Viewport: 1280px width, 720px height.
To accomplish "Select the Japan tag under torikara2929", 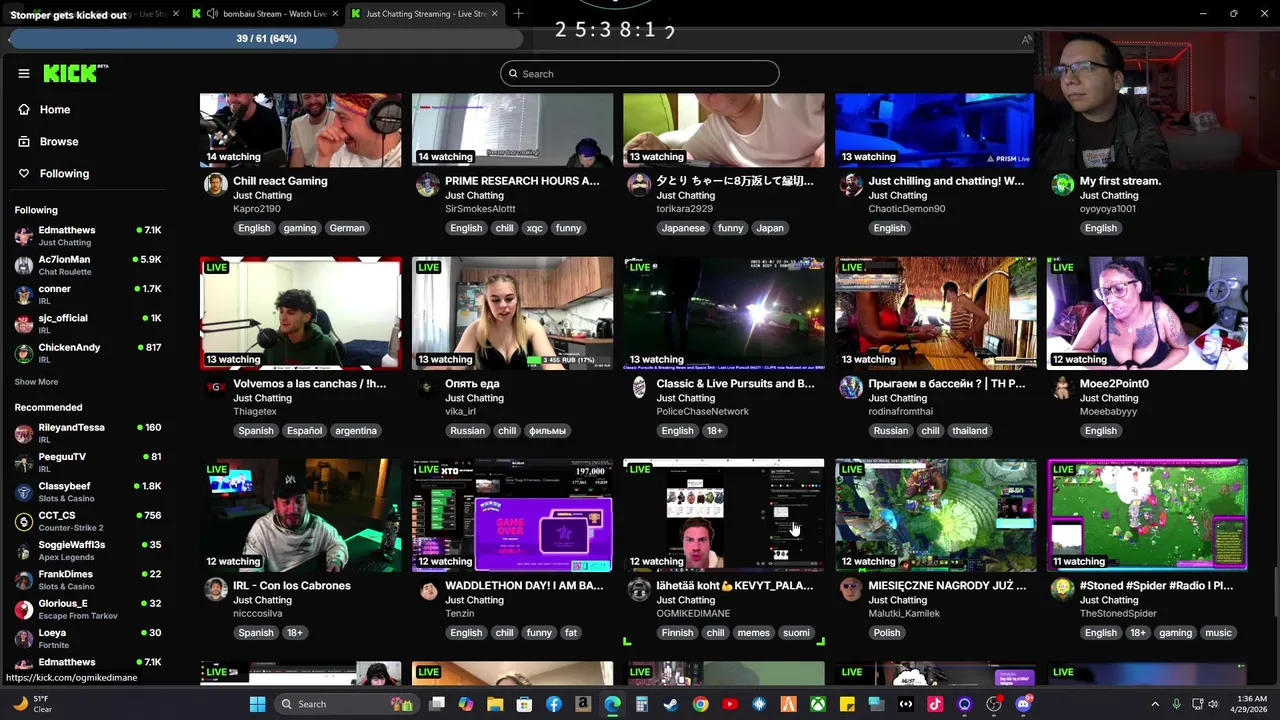I will pyautogui.click(x=770, y=228).
